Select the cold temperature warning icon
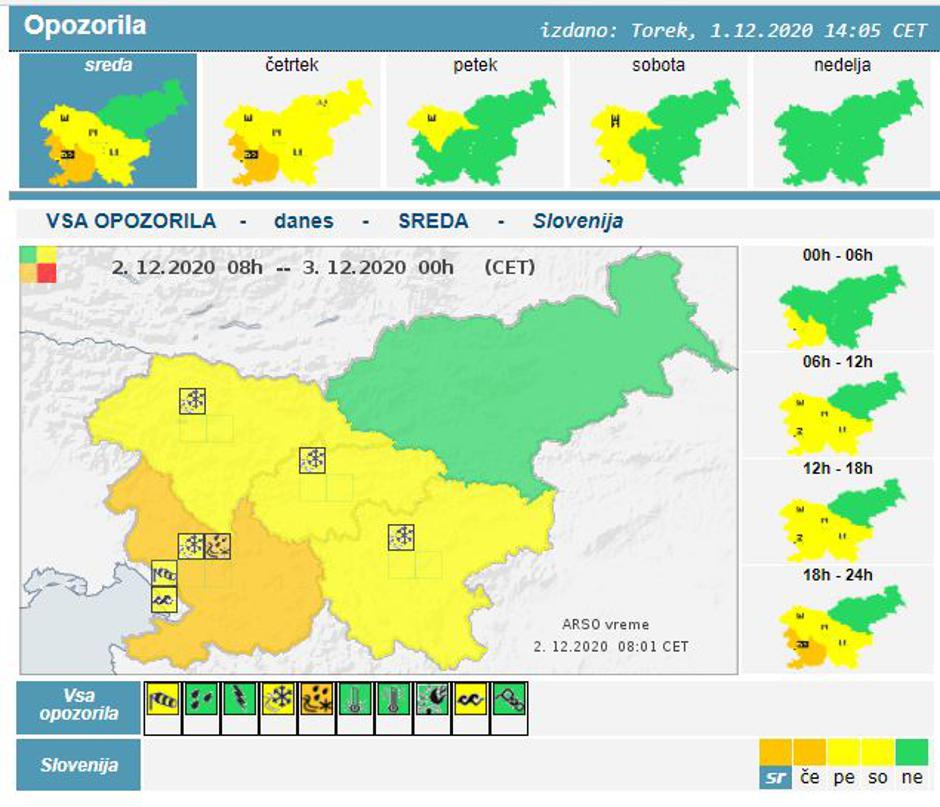 click(355, 701)
